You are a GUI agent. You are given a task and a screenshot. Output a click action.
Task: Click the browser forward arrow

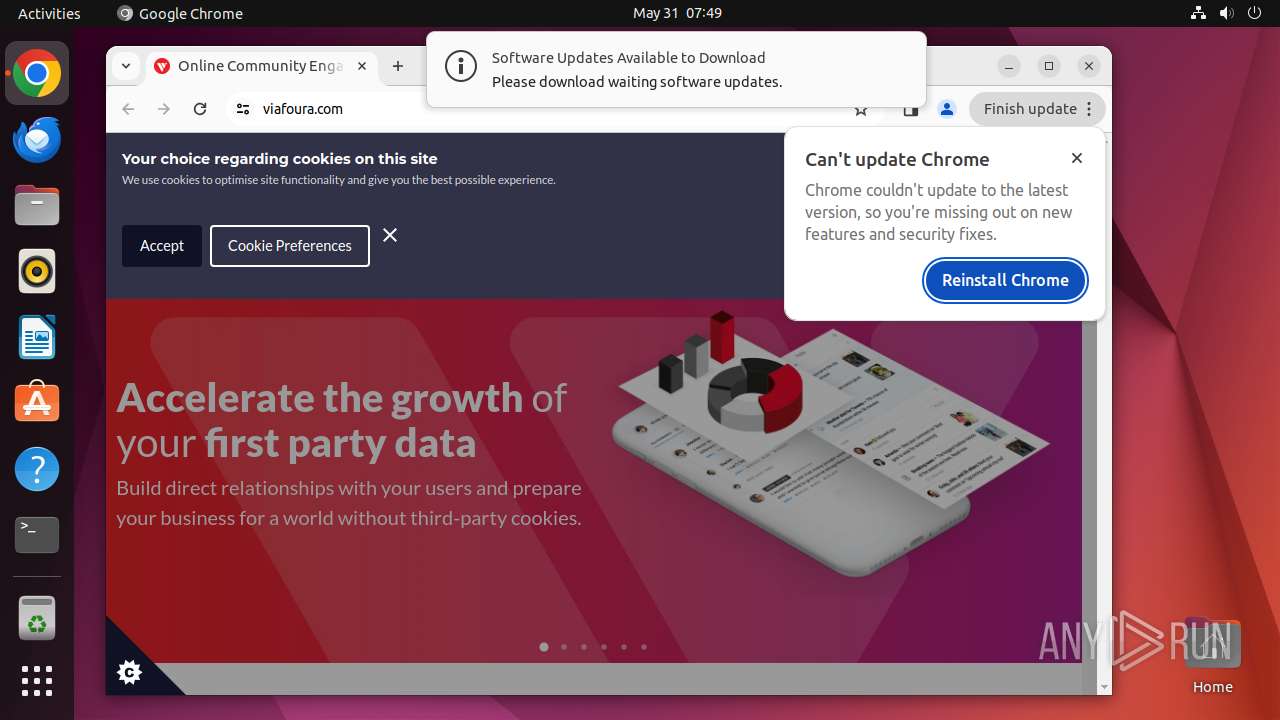tap(164, 109)
